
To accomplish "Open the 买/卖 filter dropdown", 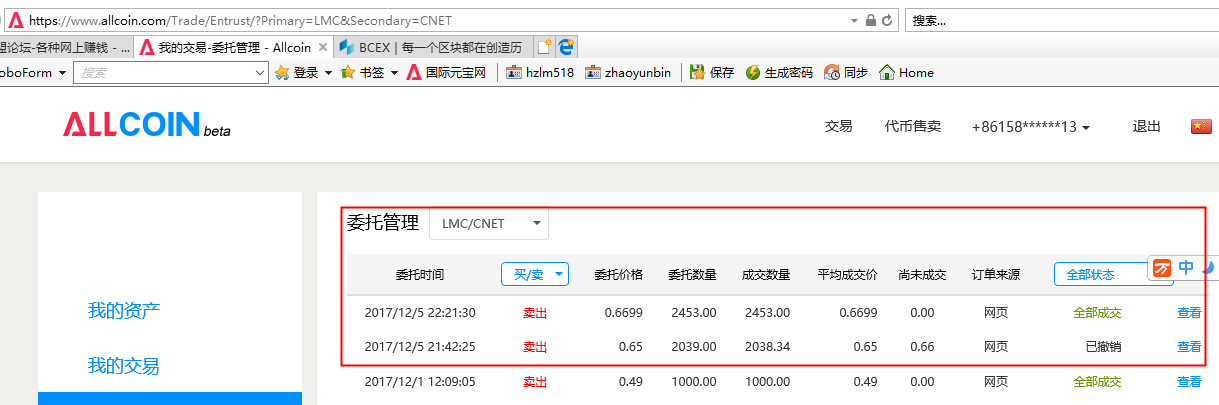I will (535, 274).
